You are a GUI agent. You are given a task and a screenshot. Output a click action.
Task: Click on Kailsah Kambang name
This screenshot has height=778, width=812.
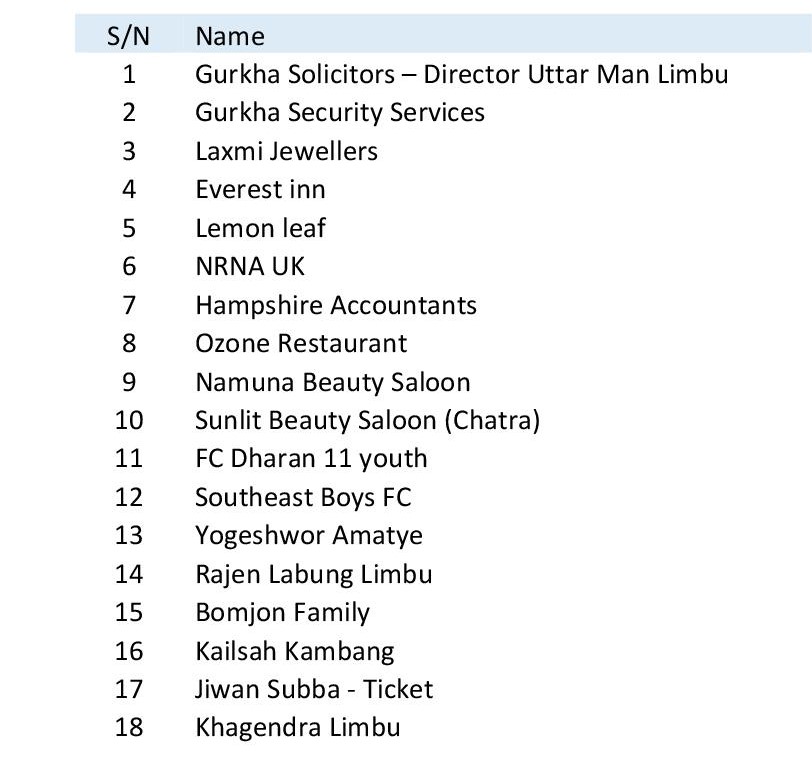295,652
